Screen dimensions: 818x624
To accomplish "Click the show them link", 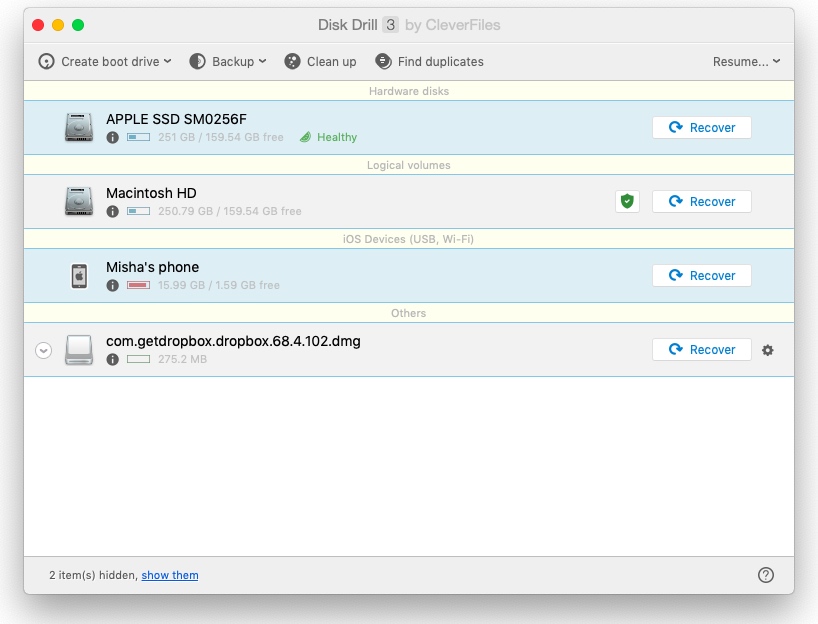I will pos(170,575).
